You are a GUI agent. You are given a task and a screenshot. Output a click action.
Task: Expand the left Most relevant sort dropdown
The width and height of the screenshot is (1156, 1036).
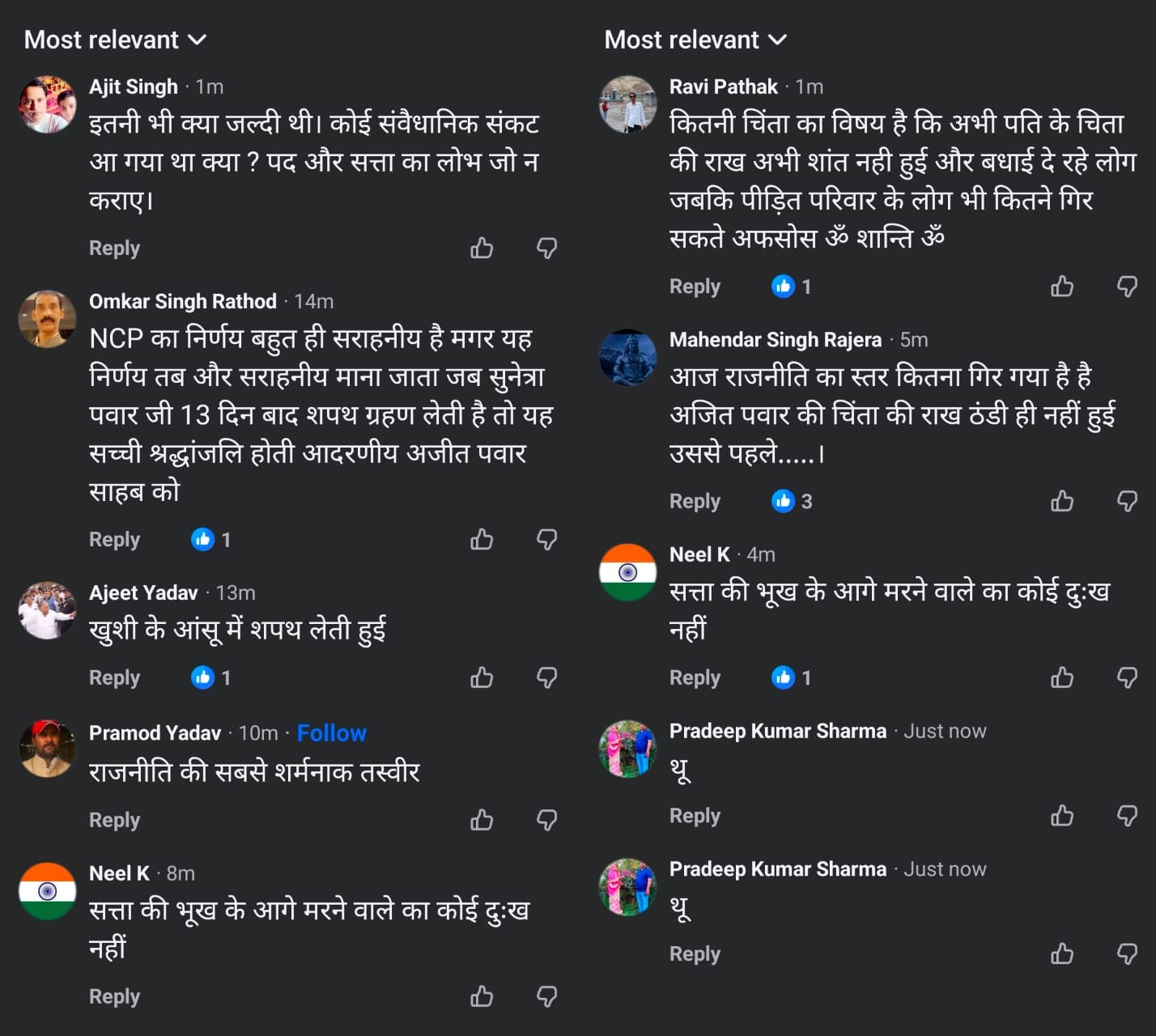click(x=115, y=40)
